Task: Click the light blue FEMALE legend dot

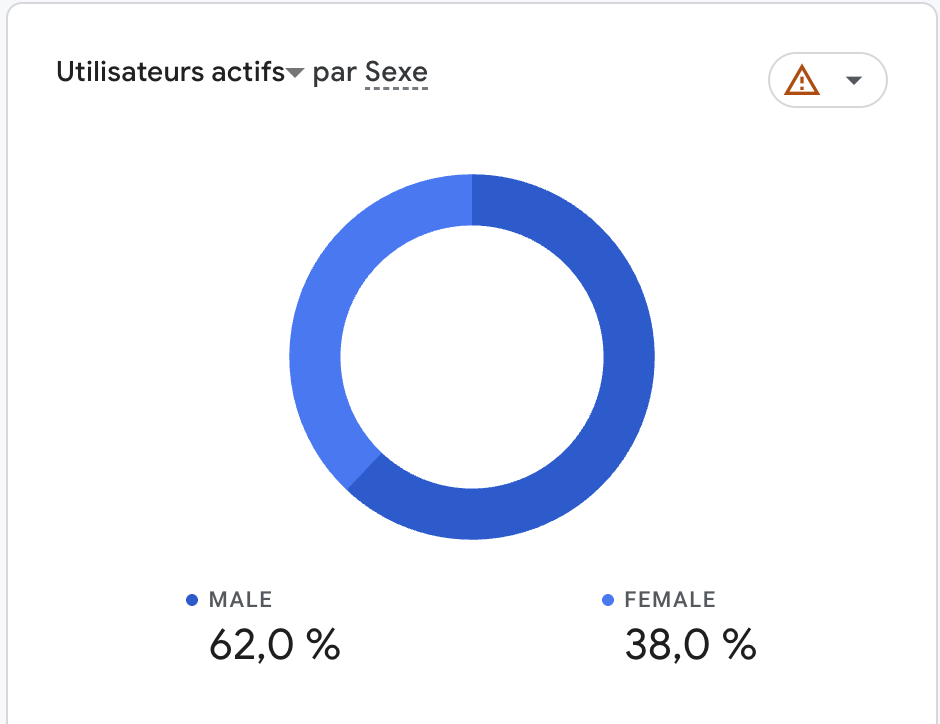Action: pyautogui.click(x=607, y=600)
